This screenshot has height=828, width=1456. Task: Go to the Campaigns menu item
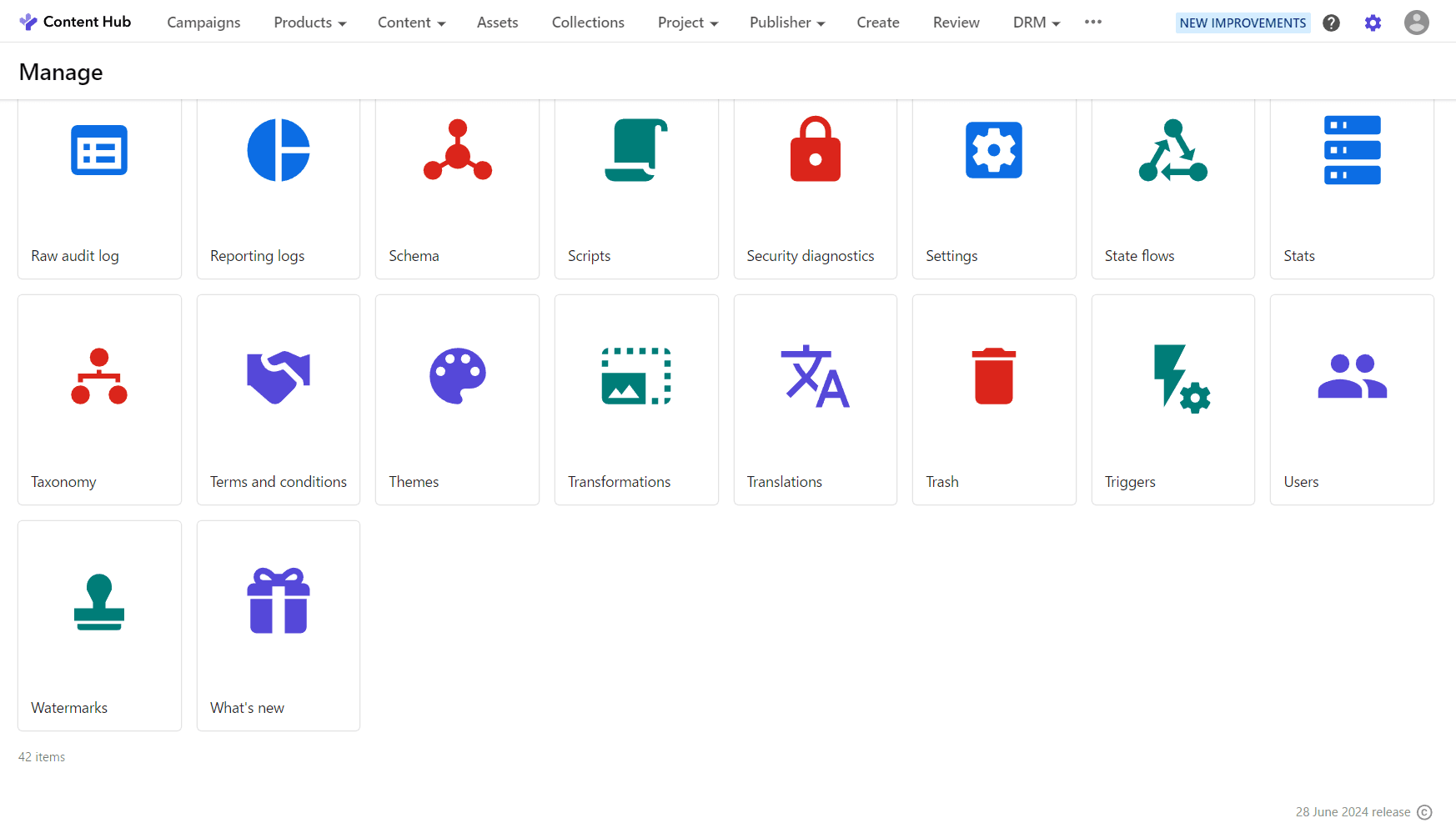pyautogui.click(x=203, y=23)
